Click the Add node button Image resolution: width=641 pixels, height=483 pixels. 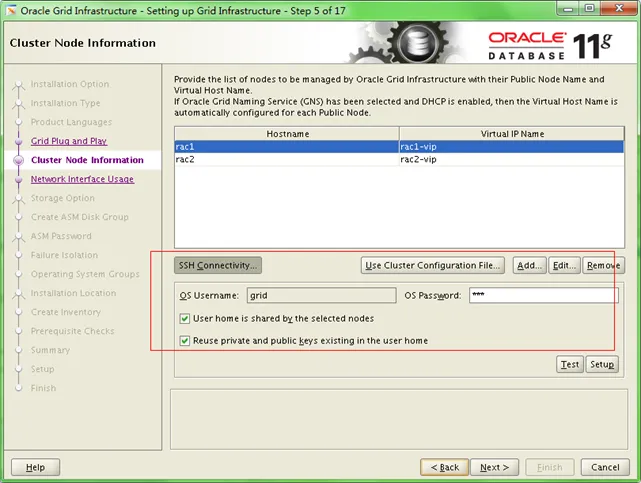pos(529,265)
